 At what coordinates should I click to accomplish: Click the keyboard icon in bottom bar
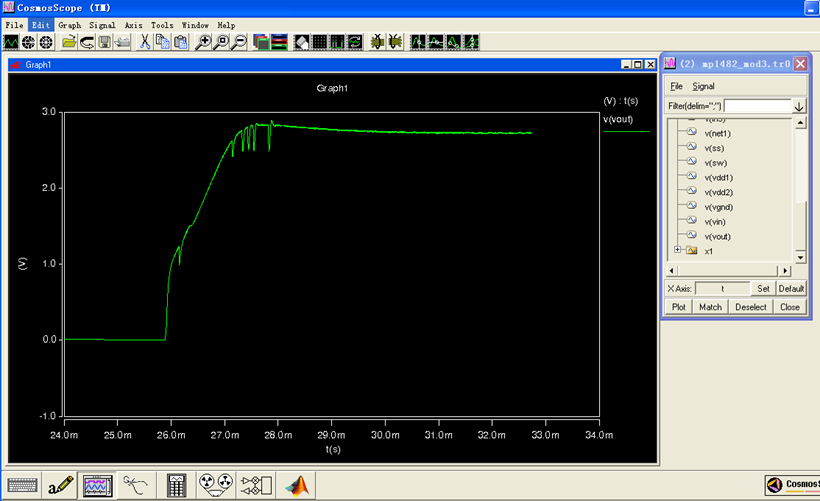click(22, 485)
